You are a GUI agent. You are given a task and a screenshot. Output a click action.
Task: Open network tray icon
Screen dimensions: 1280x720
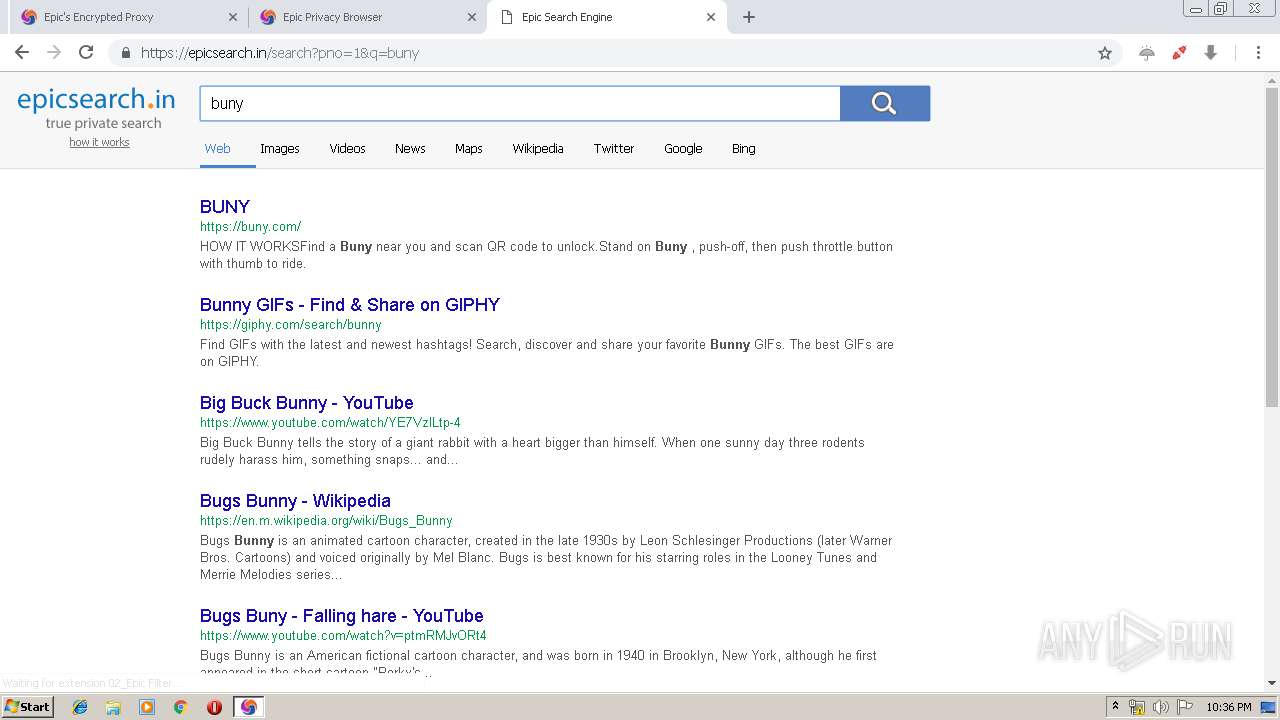pos(1137,707)
